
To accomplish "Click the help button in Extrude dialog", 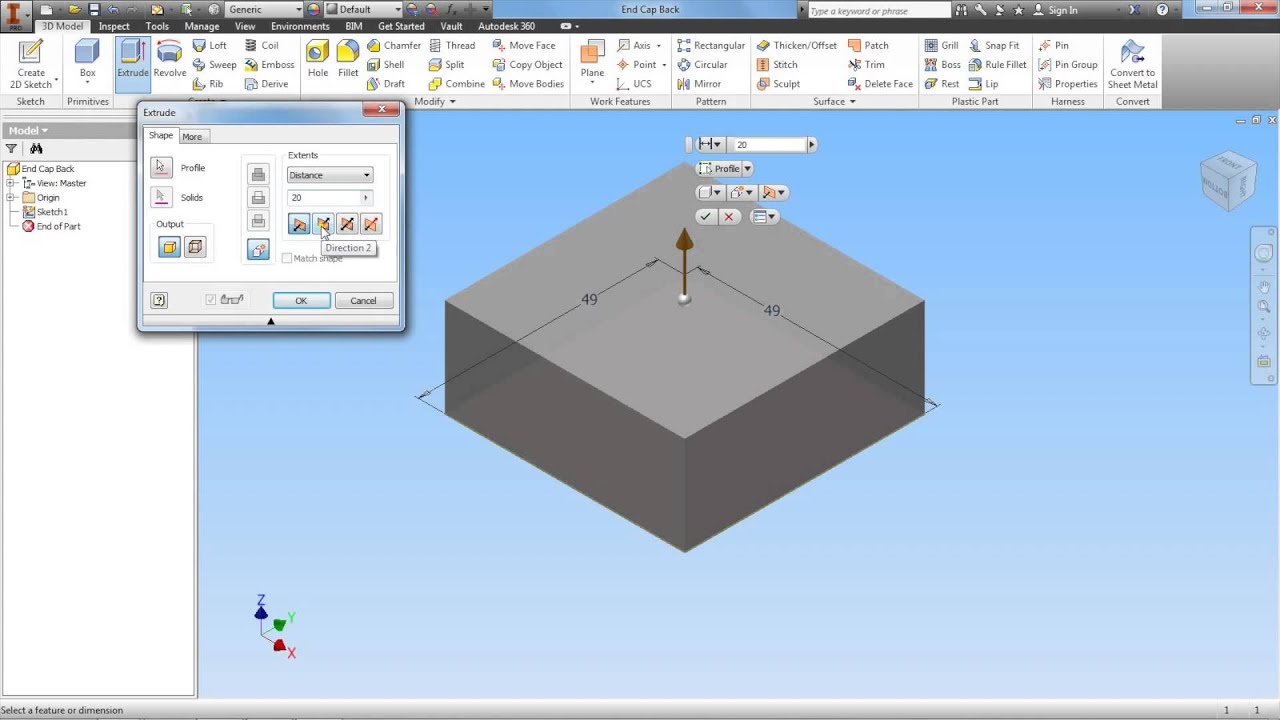I will (x=159, y=300).
